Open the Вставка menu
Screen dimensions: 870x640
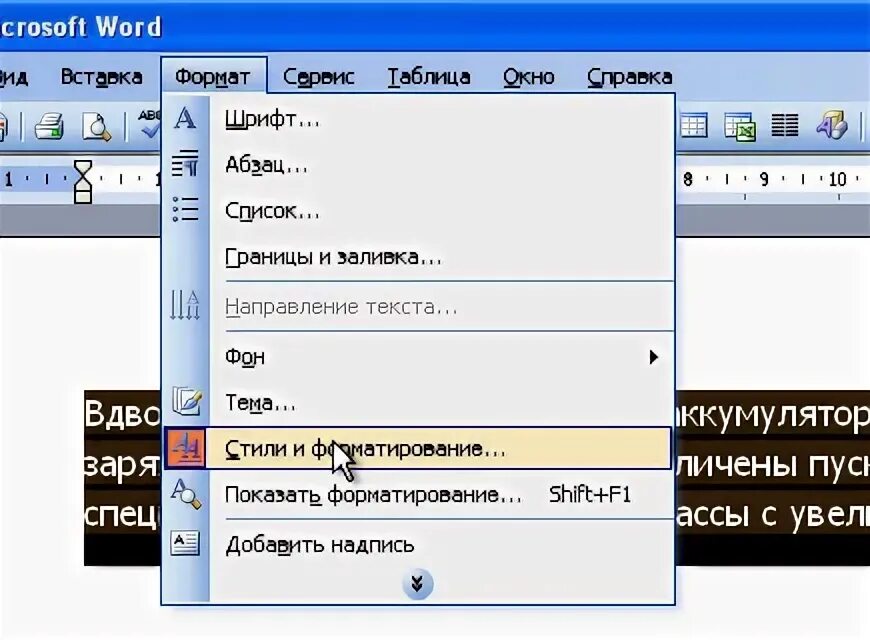tap(101, 77)
